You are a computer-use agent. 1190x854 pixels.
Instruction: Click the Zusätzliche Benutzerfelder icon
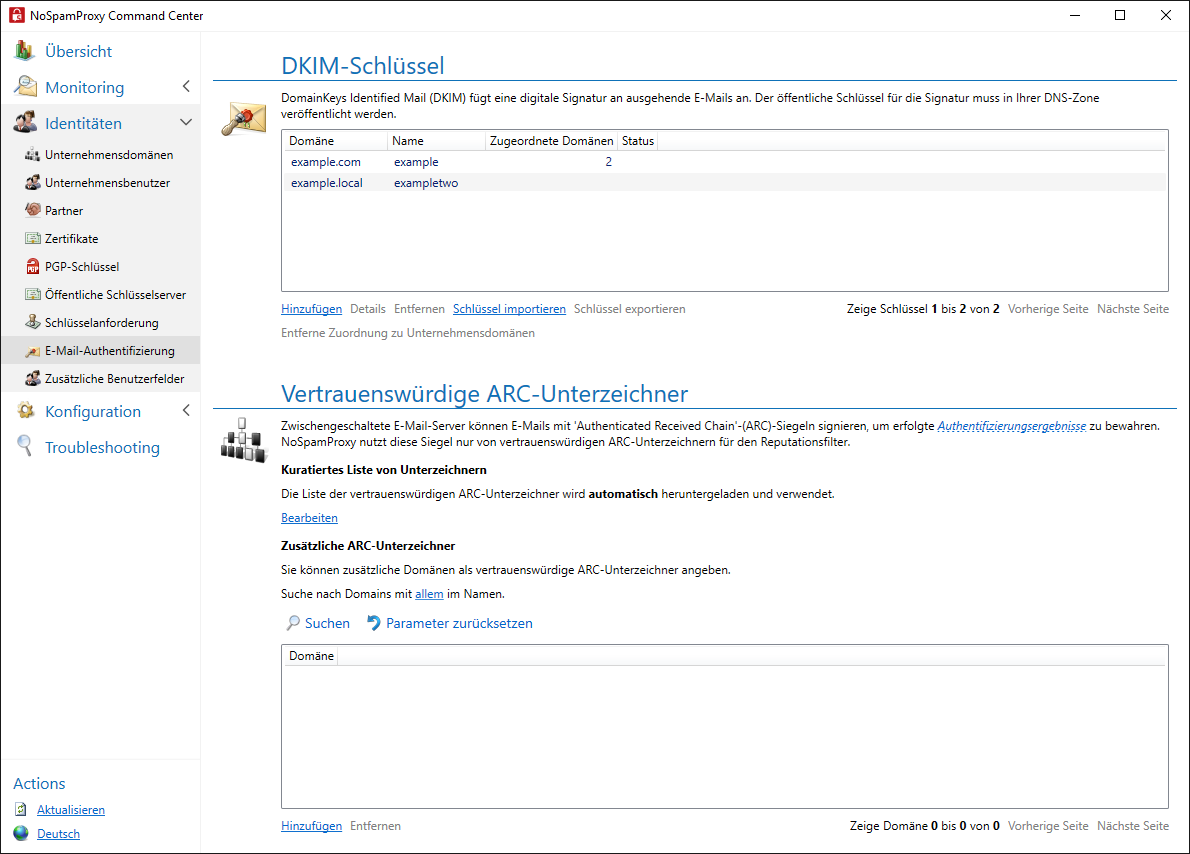click(x=33, y=379)
